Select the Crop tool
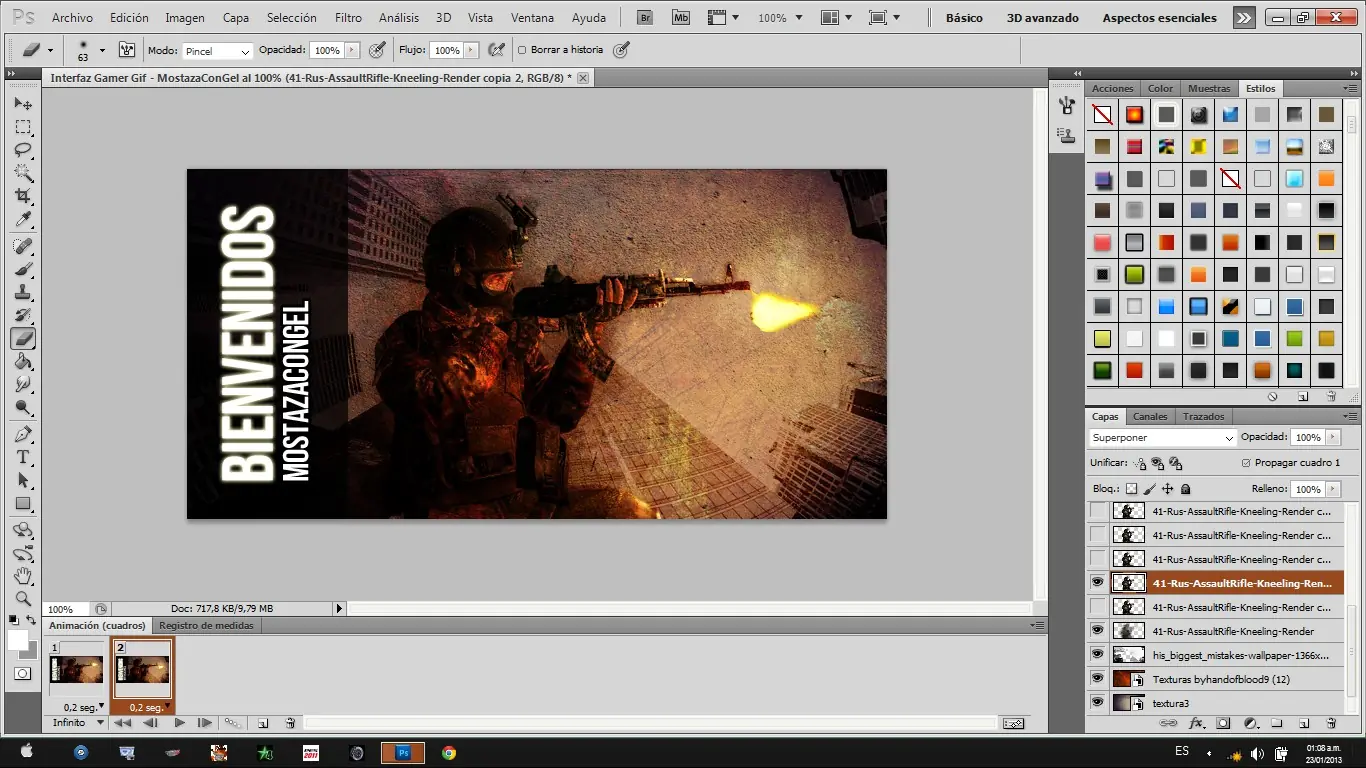The width and height of the screenshot is (1366, 768). point(23,196)
